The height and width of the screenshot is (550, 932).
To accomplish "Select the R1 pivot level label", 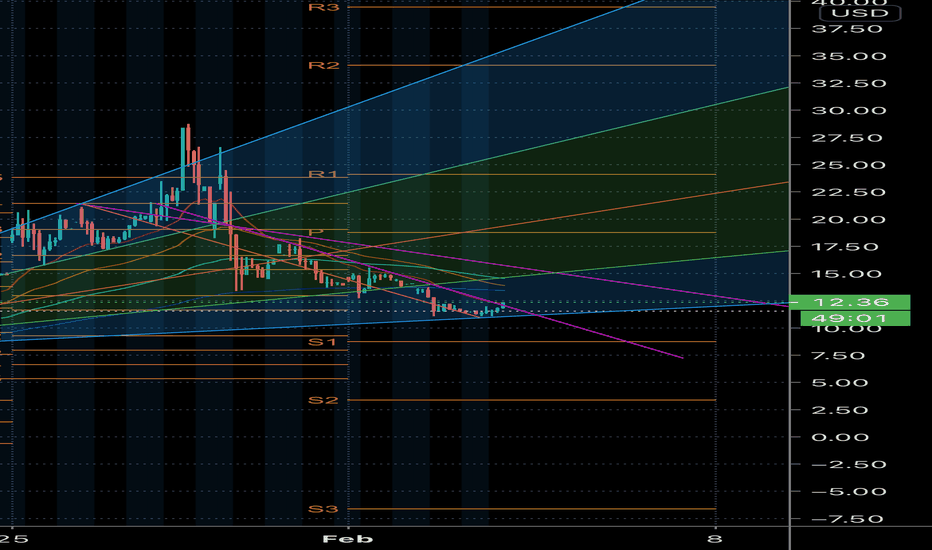I will click(323, 174).
